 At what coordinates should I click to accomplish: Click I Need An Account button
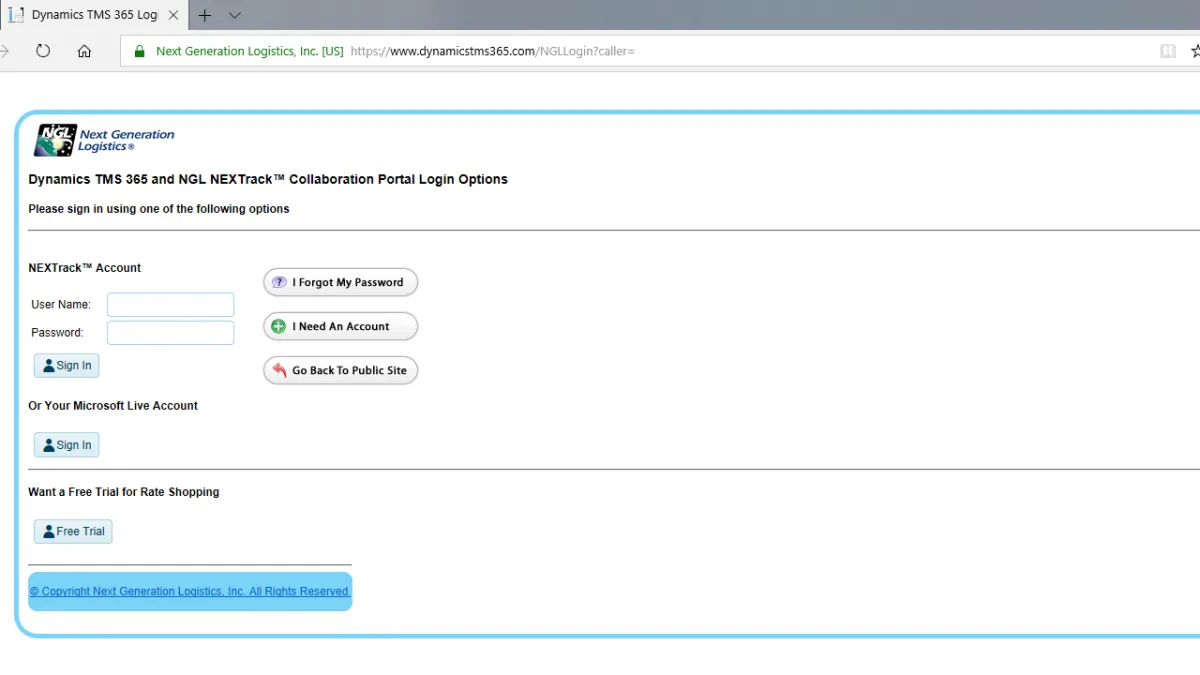[340, 327]
